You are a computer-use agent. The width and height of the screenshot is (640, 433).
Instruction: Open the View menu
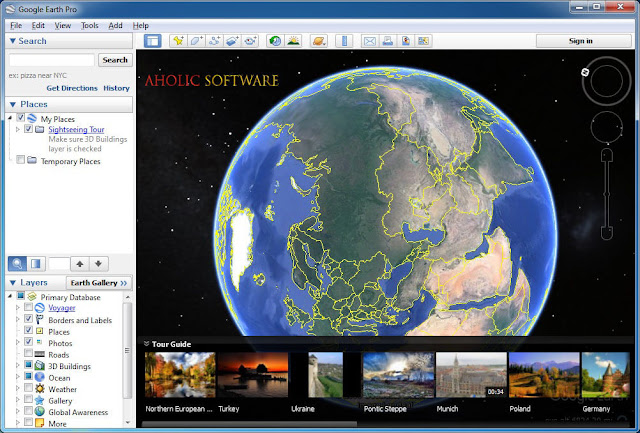[x=62, y=25]
